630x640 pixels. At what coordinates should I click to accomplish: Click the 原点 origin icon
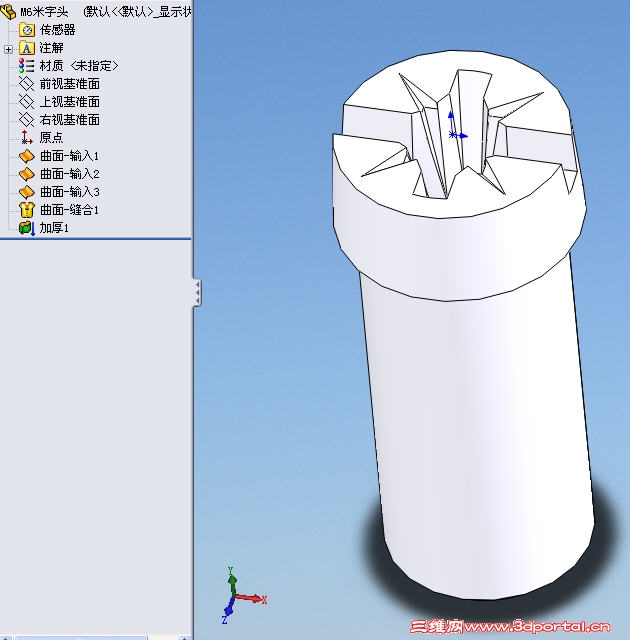tap(27, 138)
